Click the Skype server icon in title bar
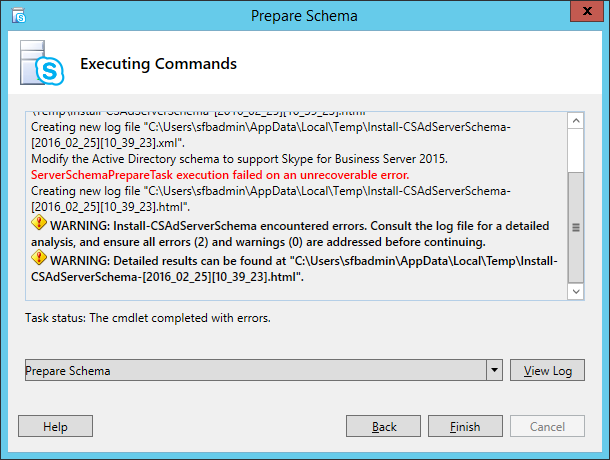Viewport: 610px width, 460px height. (19, 16)
